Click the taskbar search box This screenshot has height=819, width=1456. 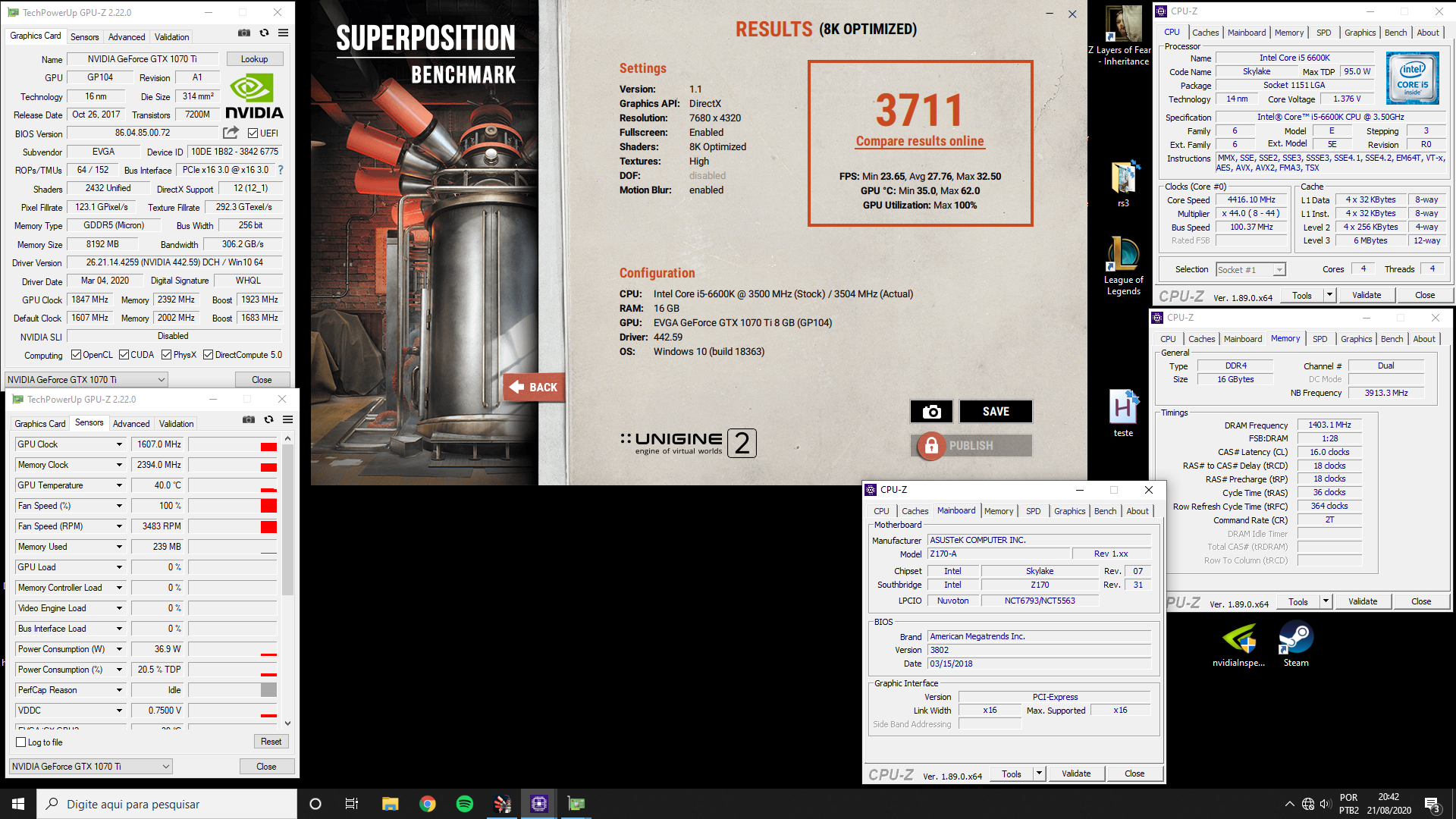click(x=167, y=804)
